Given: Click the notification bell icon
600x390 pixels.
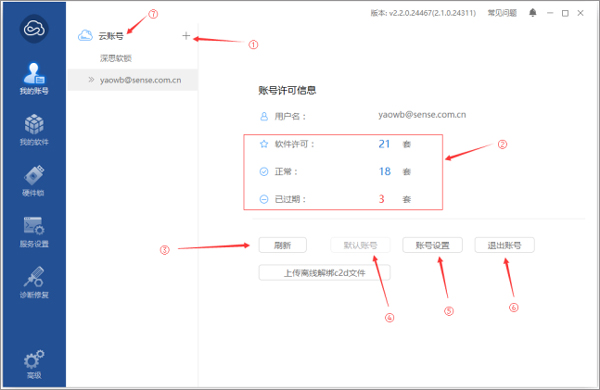Looking at the screenshot, I should tap(533, 13).
